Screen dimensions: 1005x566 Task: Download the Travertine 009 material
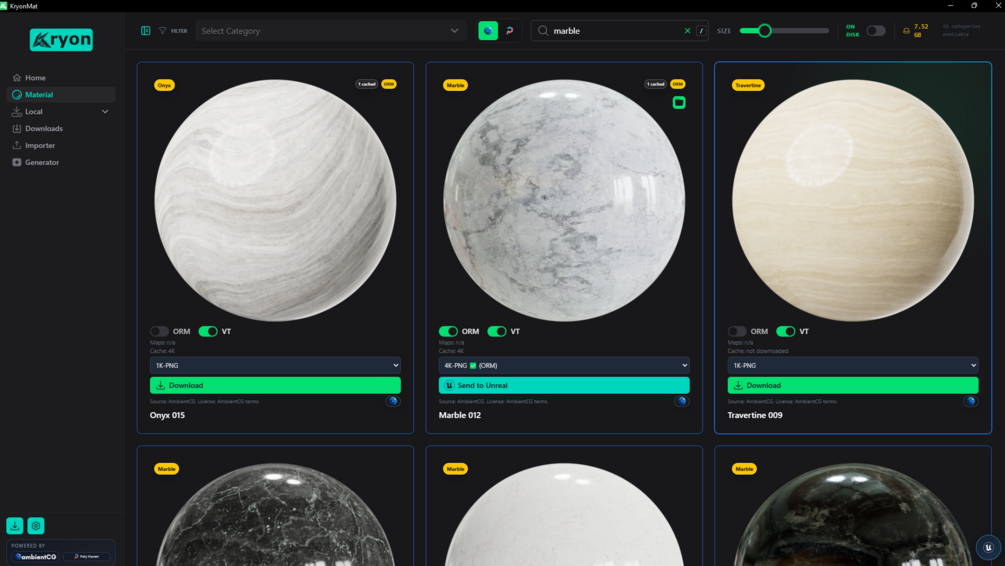(x=853, y=385)
